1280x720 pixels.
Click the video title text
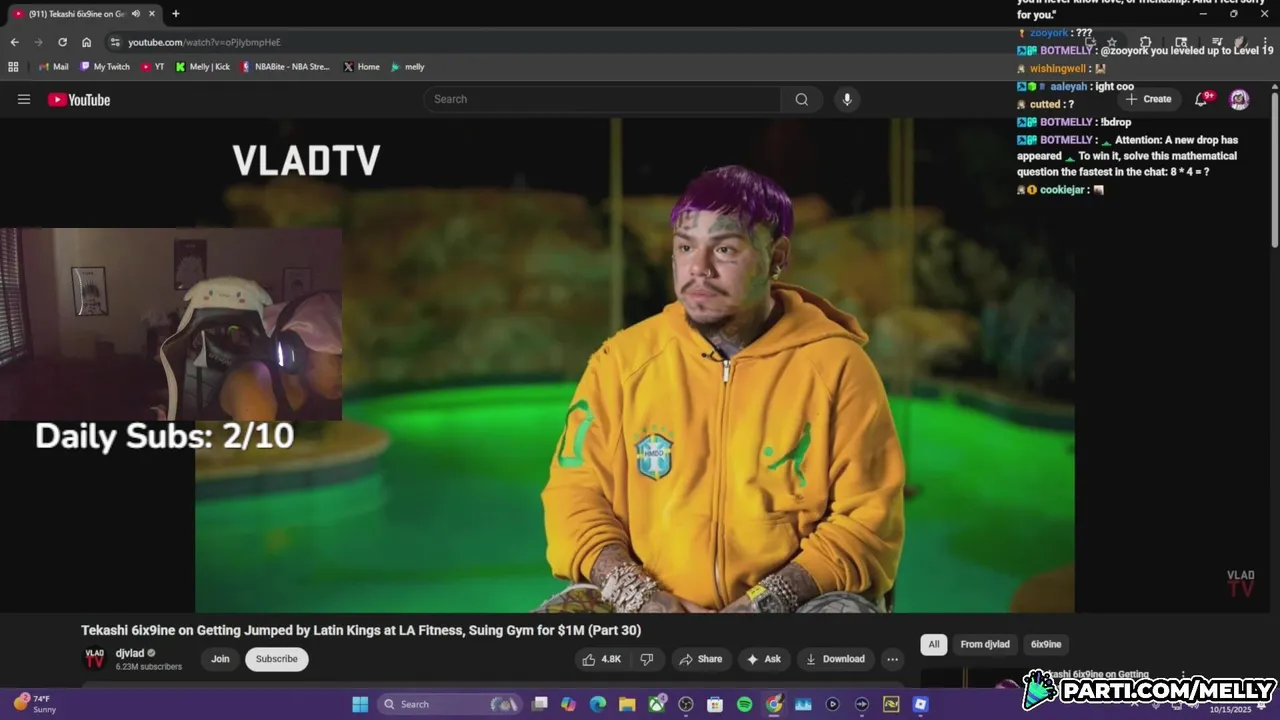[361, 630]
